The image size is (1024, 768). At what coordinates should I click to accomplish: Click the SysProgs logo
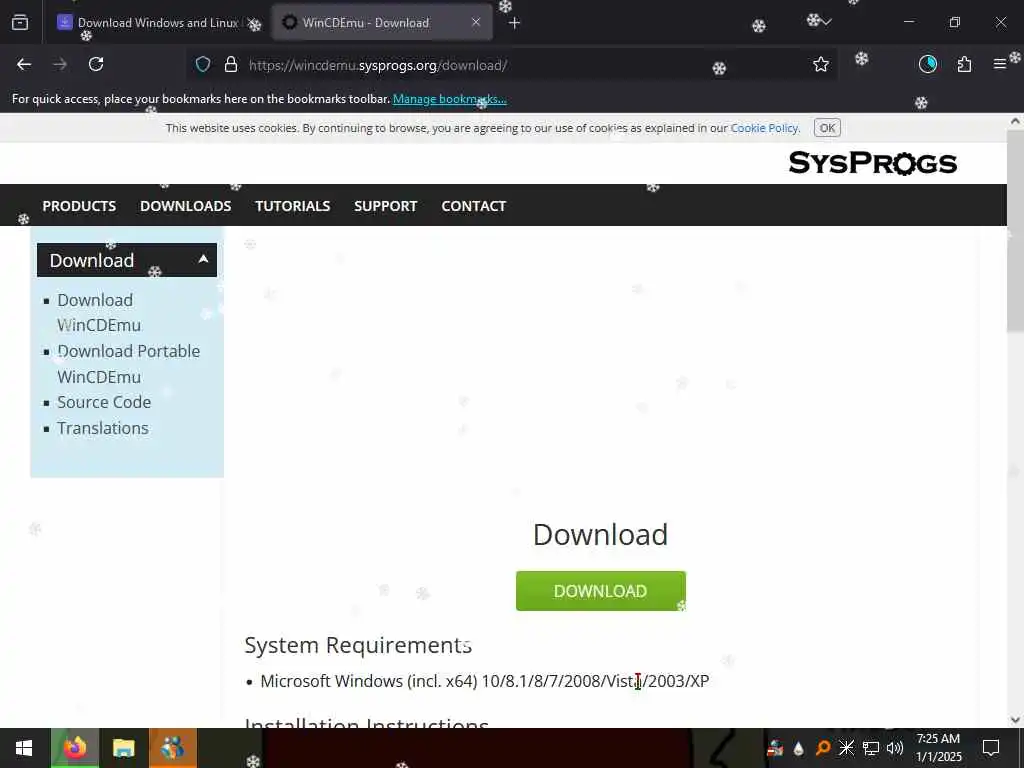[872, 163]
